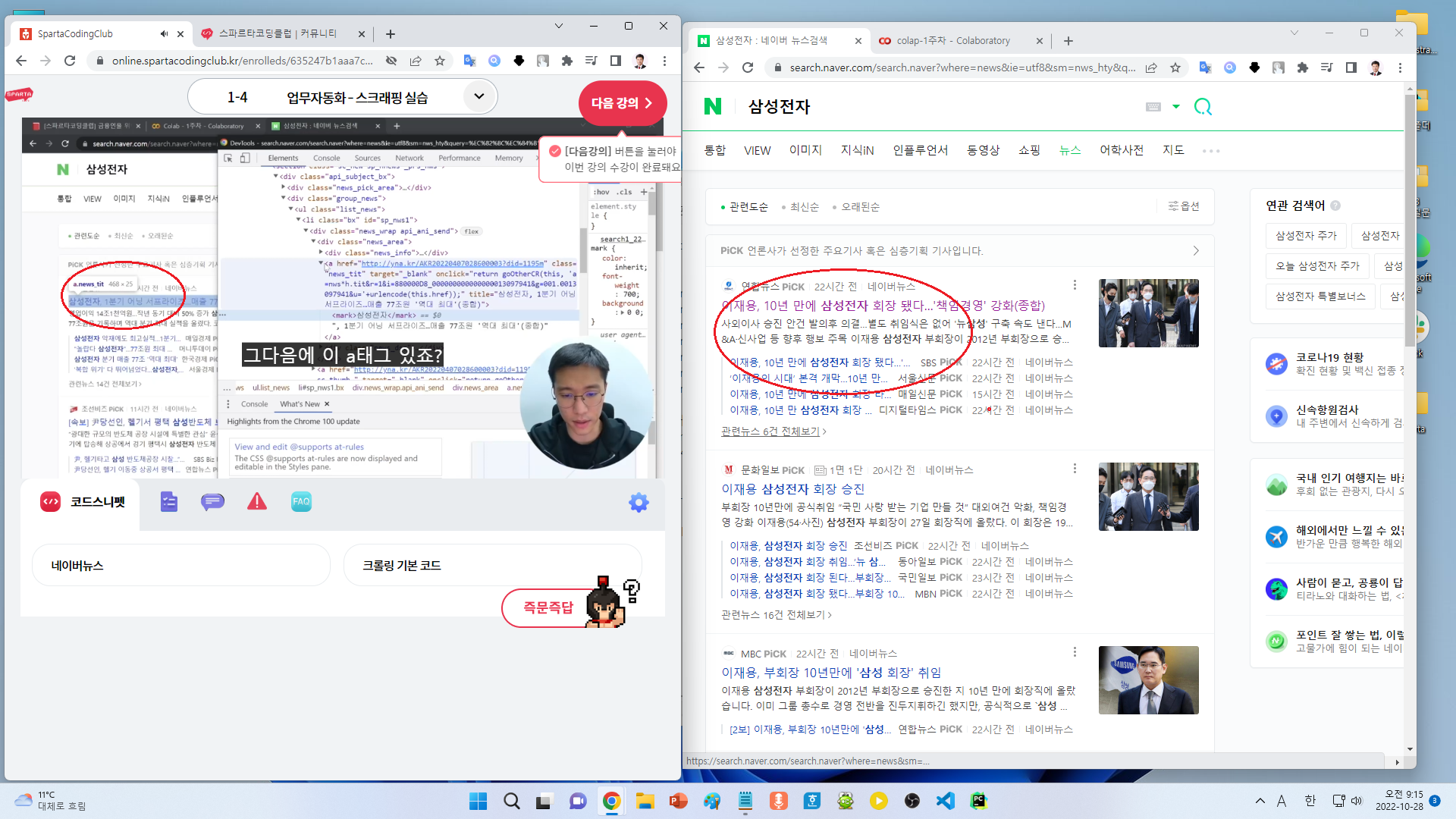
Task: Go back in the Naver browser window
Action: 699,67
